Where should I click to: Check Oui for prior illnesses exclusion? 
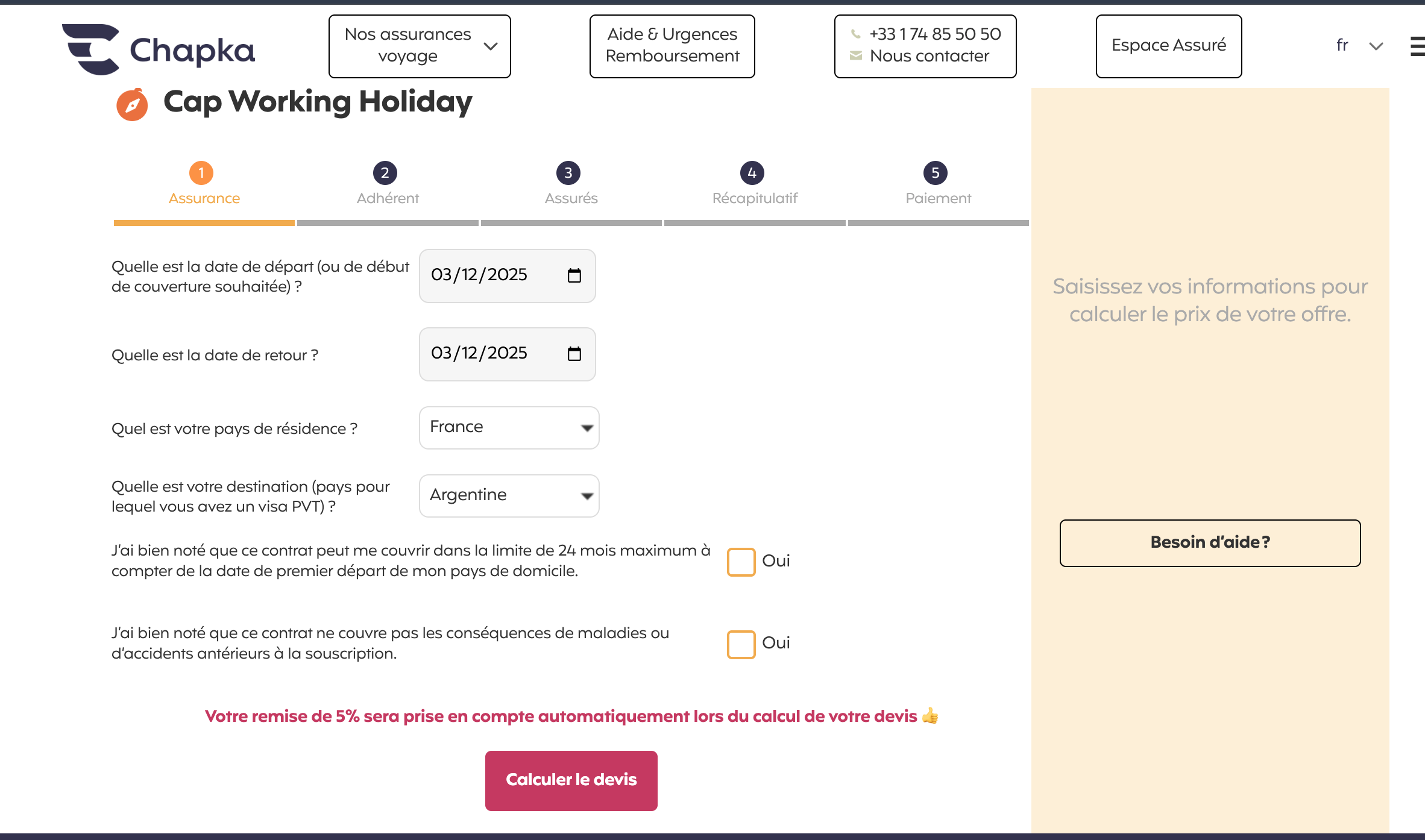pos(741,644)
